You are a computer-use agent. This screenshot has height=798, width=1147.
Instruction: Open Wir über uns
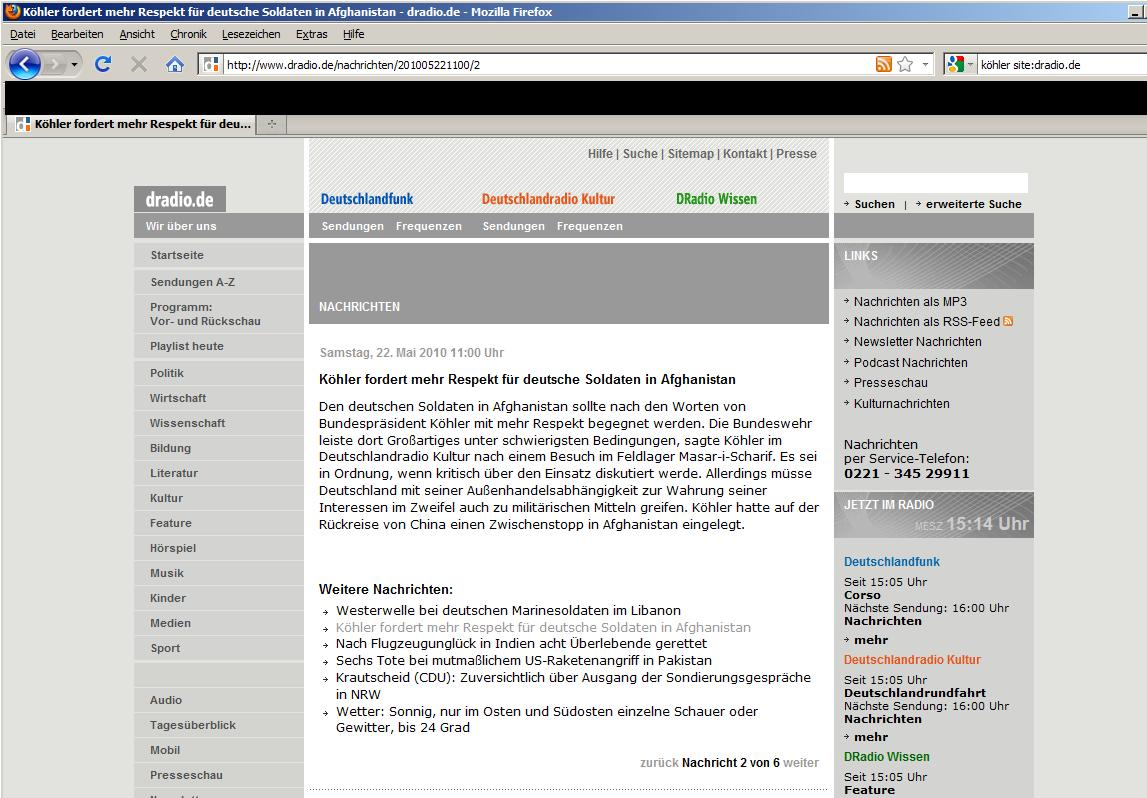click(x=181, y=226)
